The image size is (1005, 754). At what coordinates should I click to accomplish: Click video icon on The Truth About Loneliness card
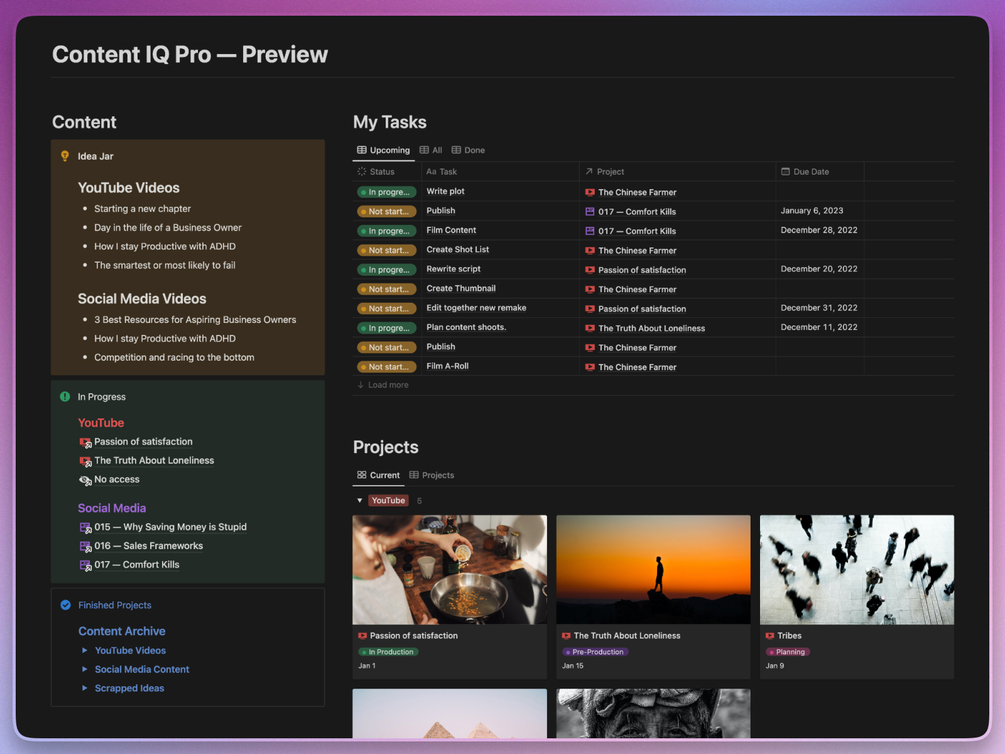[566, 635]
